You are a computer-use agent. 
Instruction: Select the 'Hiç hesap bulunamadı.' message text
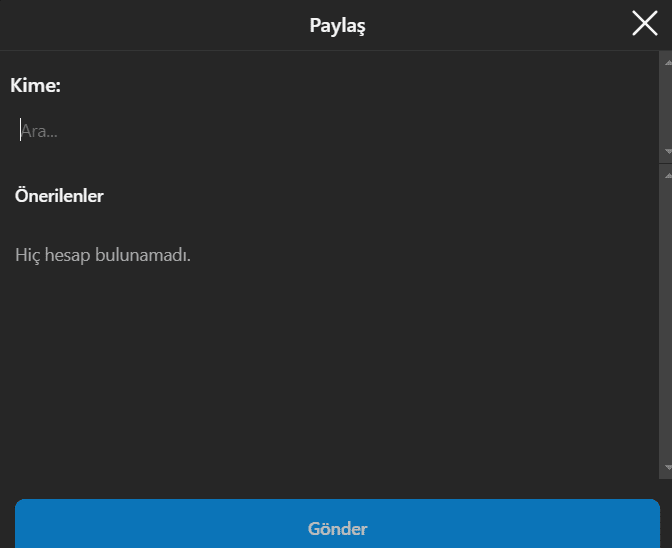click(103, 255)
